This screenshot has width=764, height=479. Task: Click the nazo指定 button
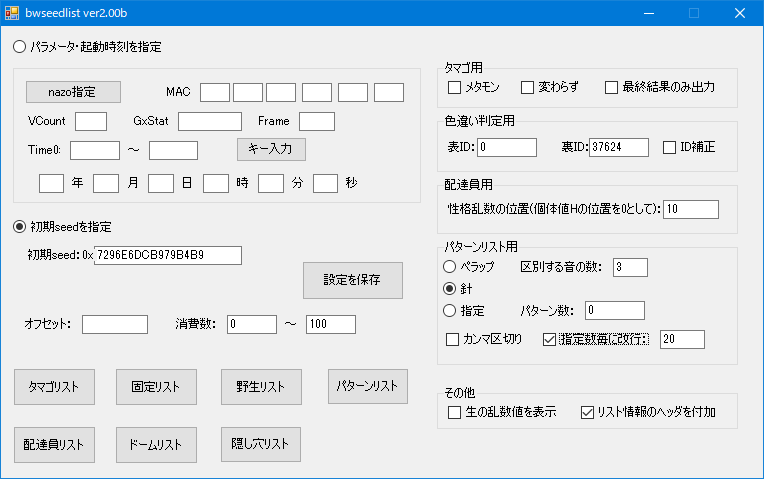73,92
